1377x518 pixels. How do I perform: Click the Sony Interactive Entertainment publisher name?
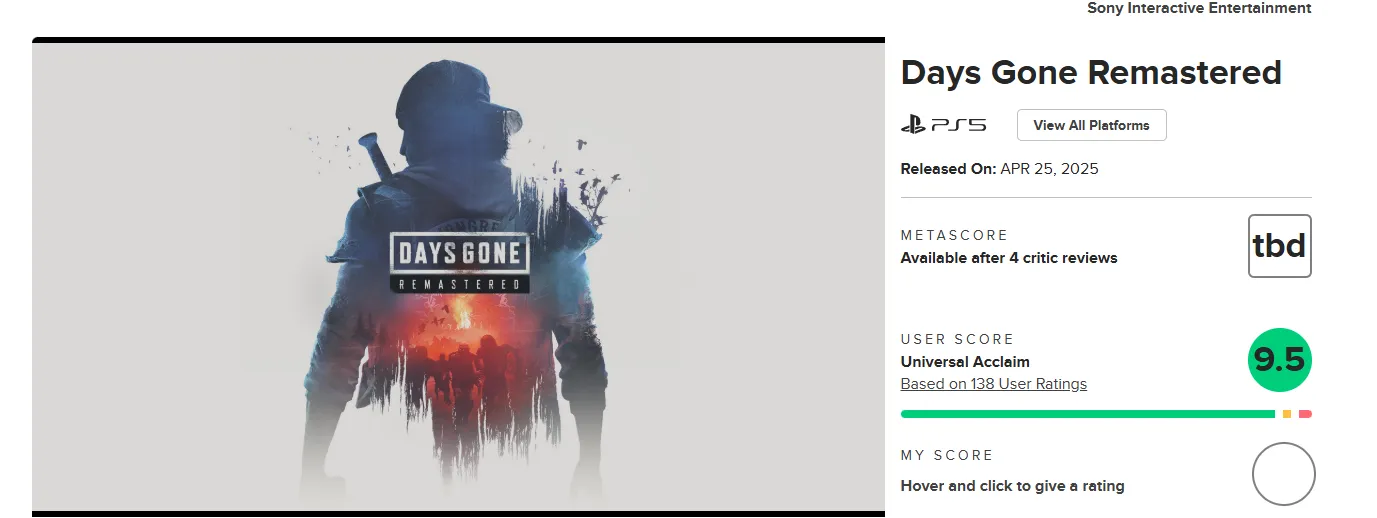1199,8
